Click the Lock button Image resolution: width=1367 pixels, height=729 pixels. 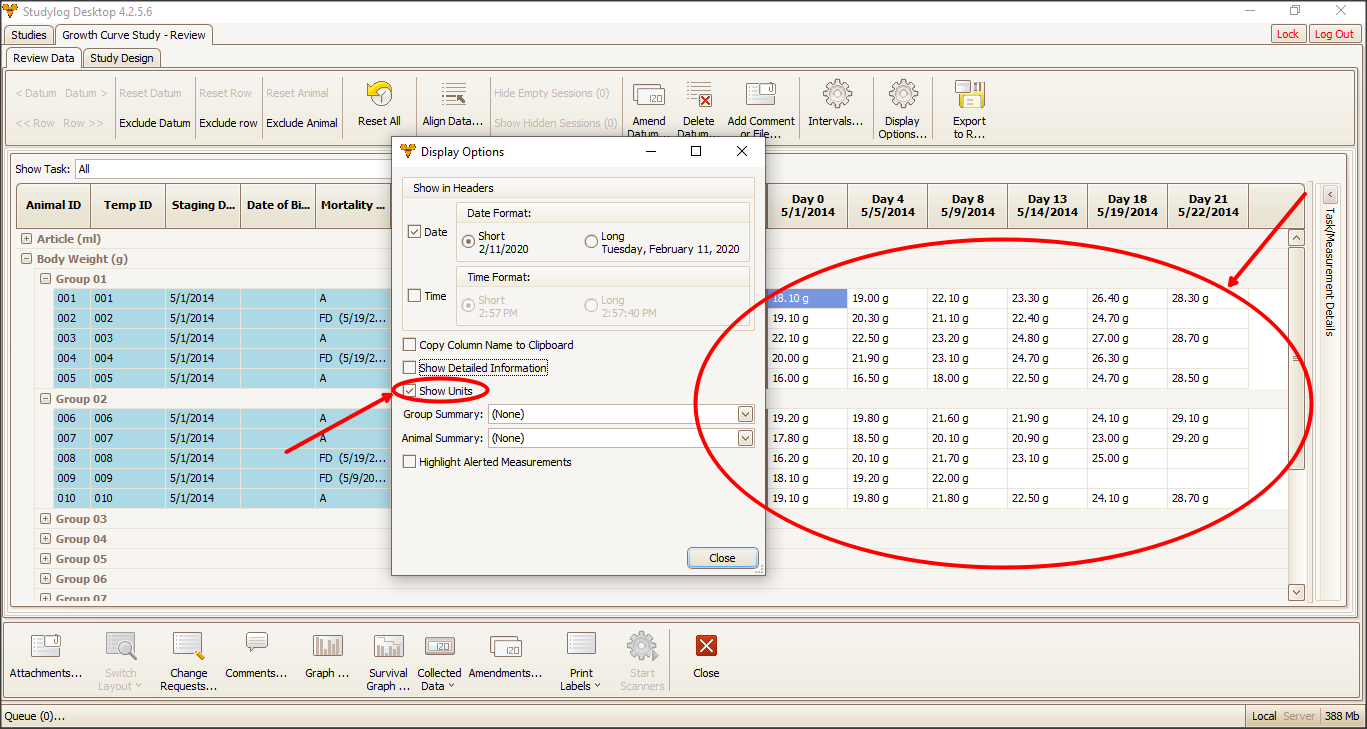[1288, 34]
